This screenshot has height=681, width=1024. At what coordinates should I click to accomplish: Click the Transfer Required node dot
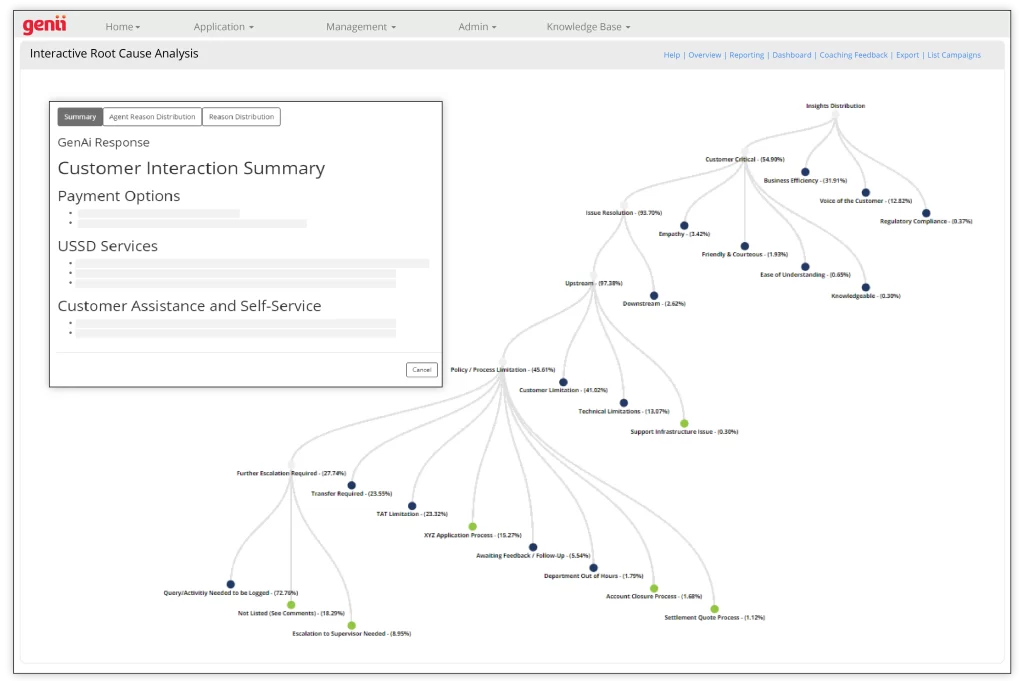pos(351,485)
